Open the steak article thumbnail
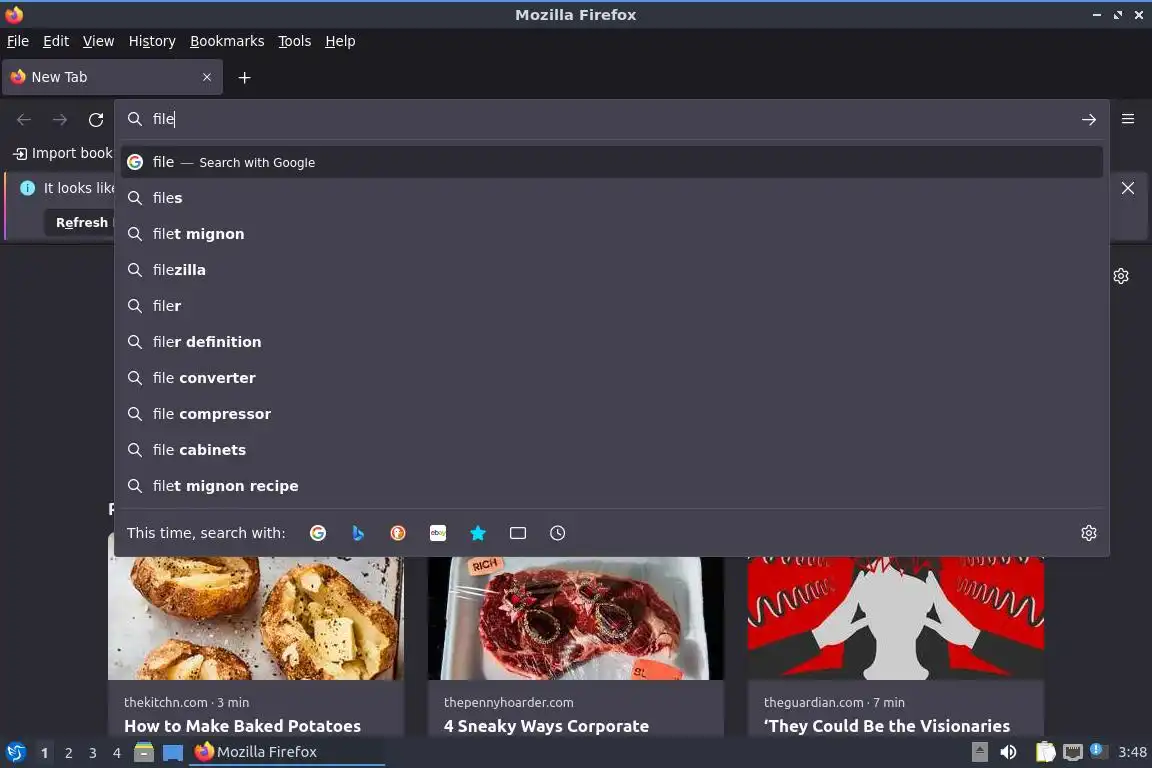This screenshot has height=768, width=1152. tap(576, 618)
